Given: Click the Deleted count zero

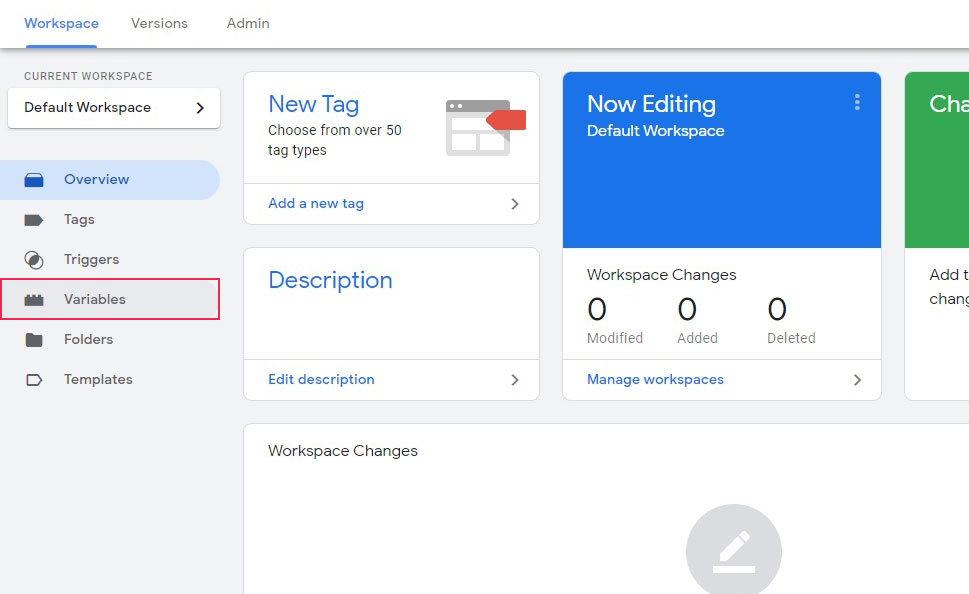Looking at the screenshot, I should (x=777, y=309).
